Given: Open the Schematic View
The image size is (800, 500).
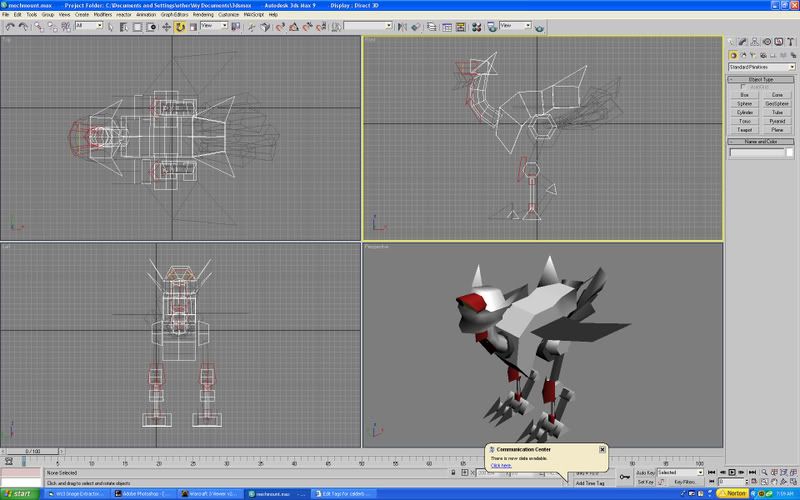Looking at the screenshot, I should pyautogui.click(x=460, y=27).
